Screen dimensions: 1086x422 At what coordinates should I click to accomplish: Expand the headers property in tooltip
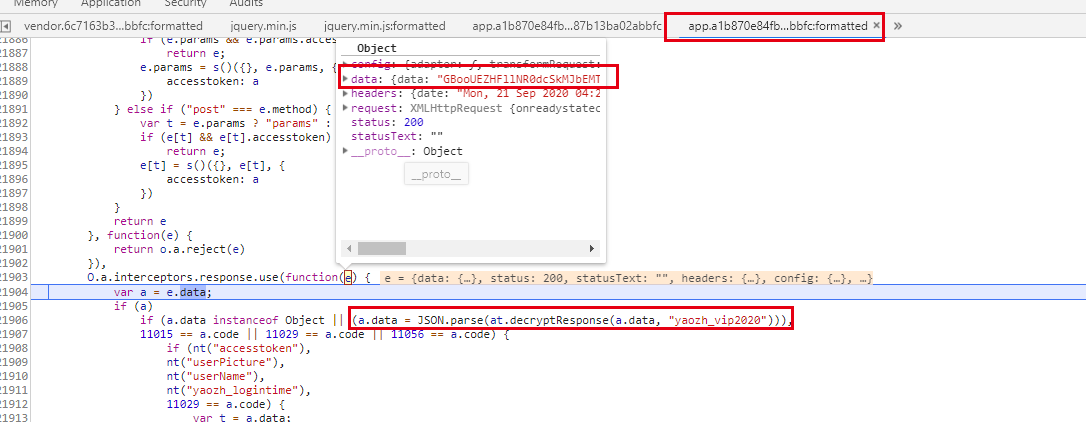346,94
